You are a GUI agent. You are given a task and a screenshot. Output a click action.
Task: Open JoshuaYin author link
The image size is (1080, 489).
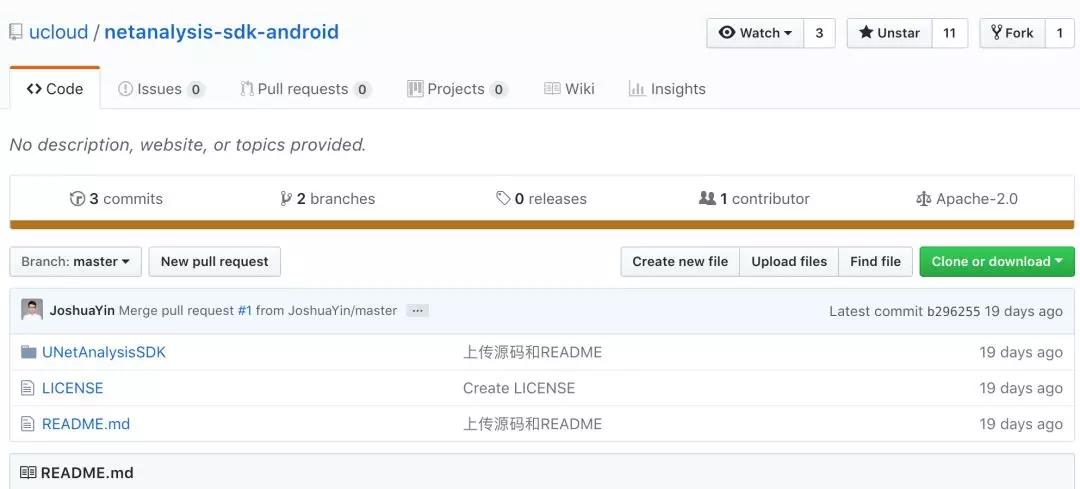pos(82,311)
